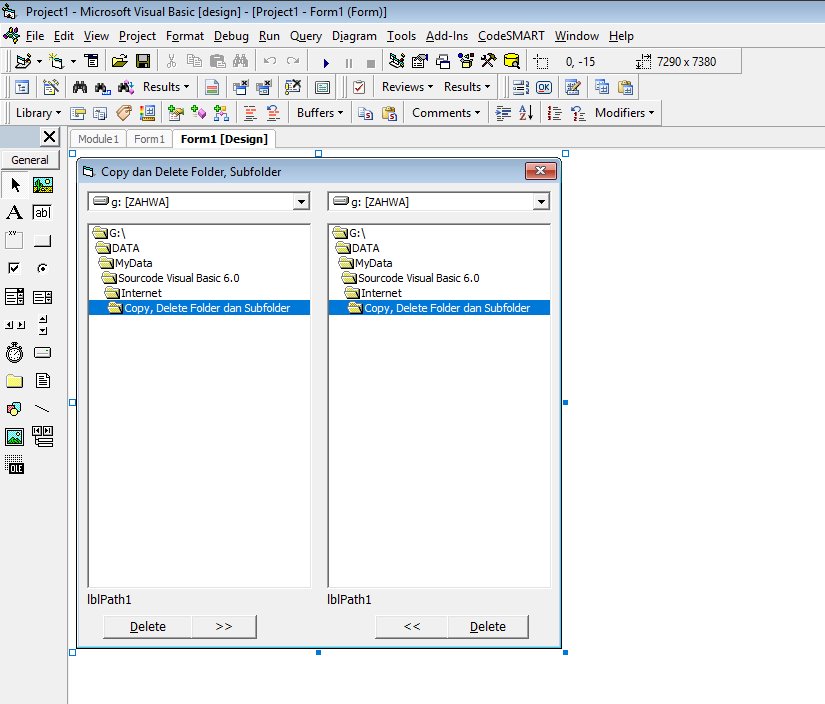Click the right Delete button
The width and height of the screenshot is (825, 704).
pos(488,627)
